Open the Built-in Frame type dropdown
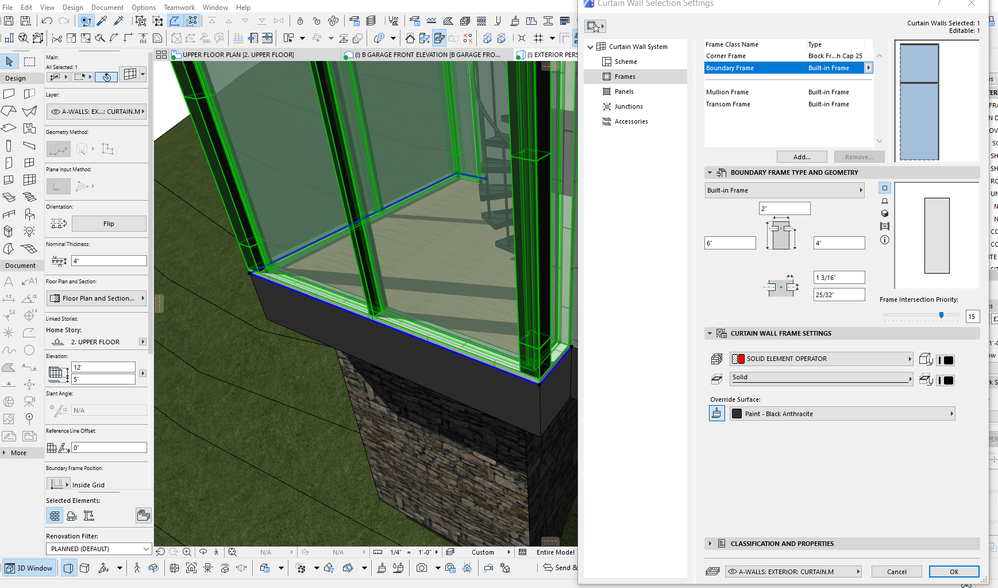Viewport: 998px width, 588px height. pos(784,190)
